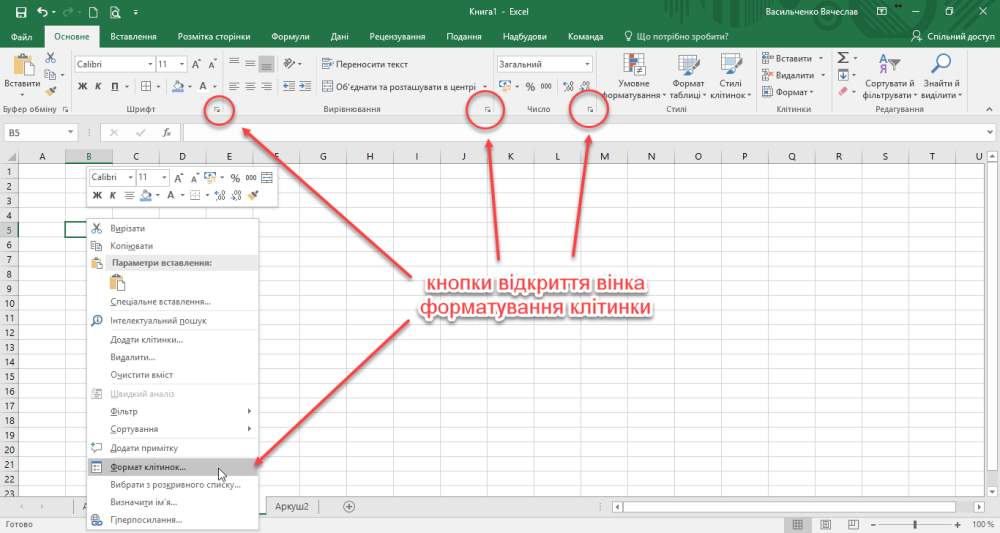The image size is (1000, 533).
Task: Open the Calibri font name dropdown in ribbon
Action: (x=151, y=64)
